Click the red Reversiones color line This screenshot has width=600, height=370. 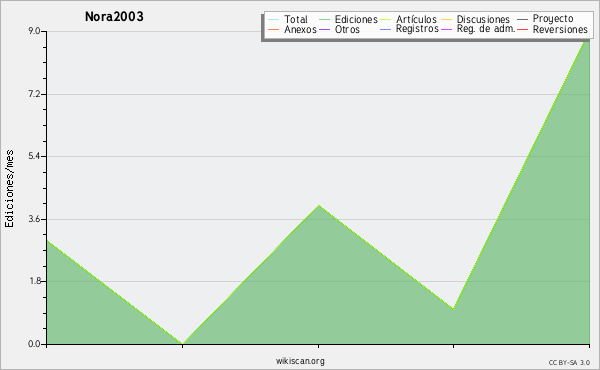click(523, 29)
